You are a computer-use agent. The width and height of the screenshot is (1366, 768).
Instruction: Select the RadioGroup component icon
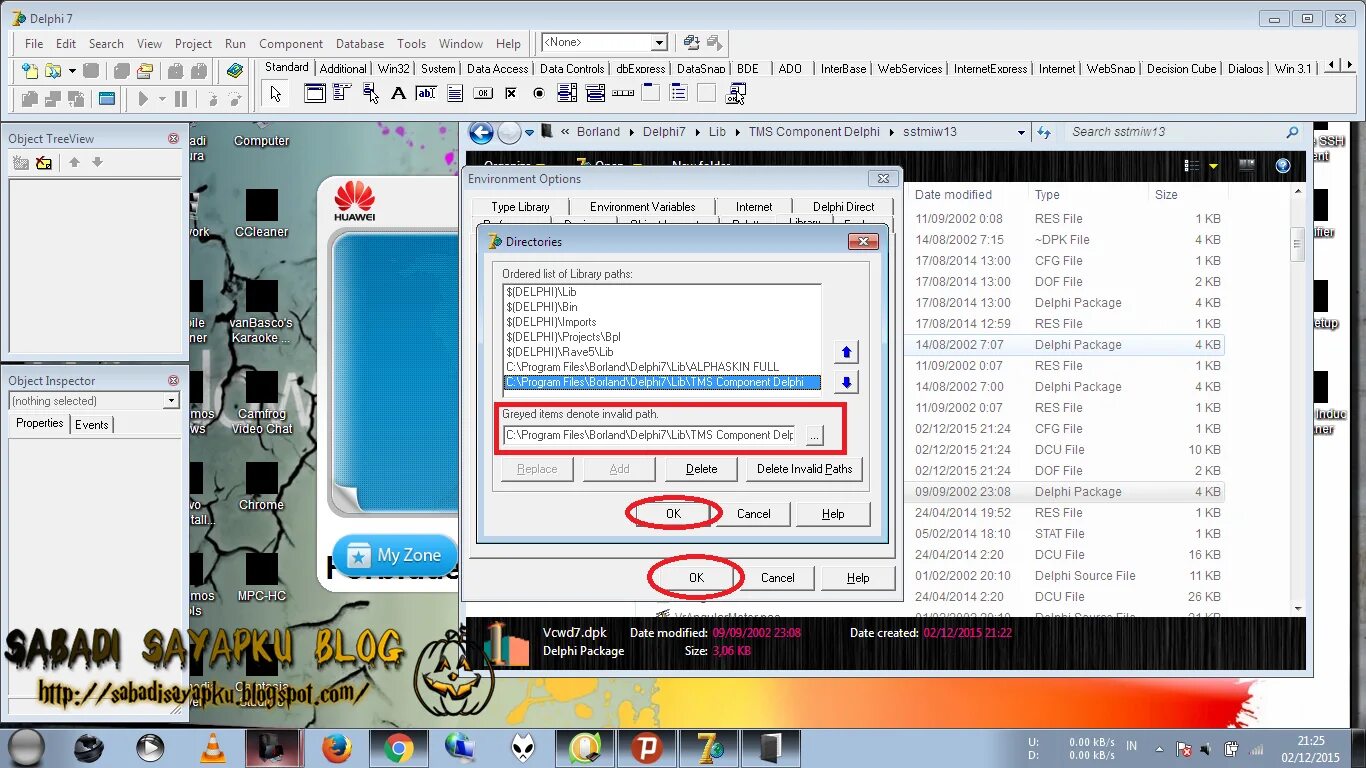tap(679, 93)
